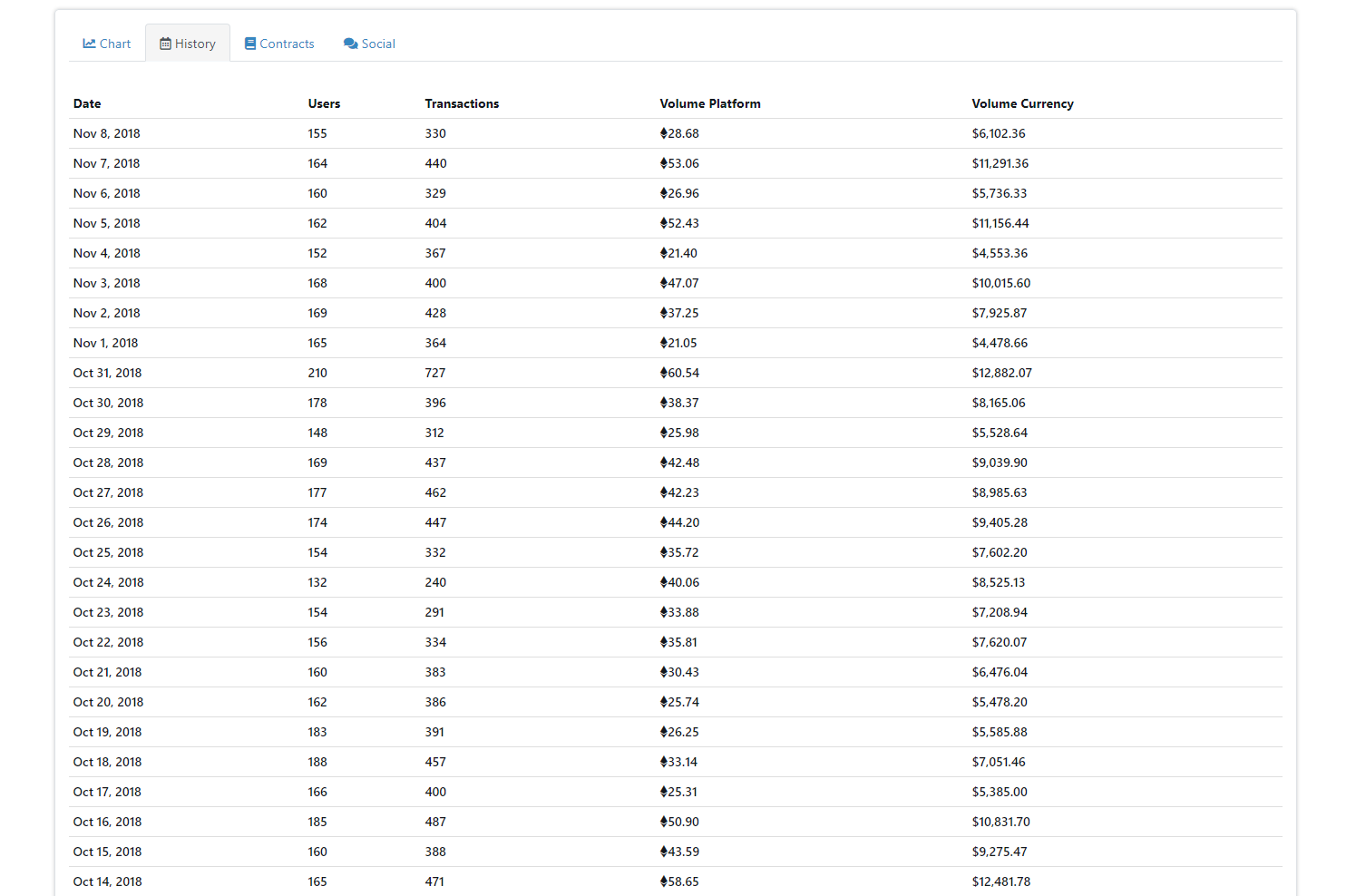Screen dimensions: 1356x896
Task: Click the currency volume $4,478.66
Action: (x=1000, y=343)
